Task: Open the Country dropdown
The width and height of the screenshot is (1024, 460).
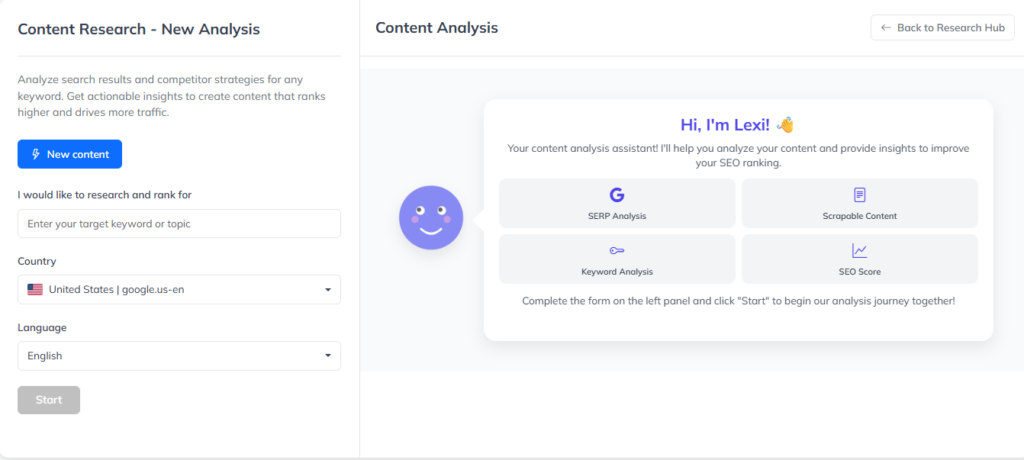Action: (x=179, y=290)
